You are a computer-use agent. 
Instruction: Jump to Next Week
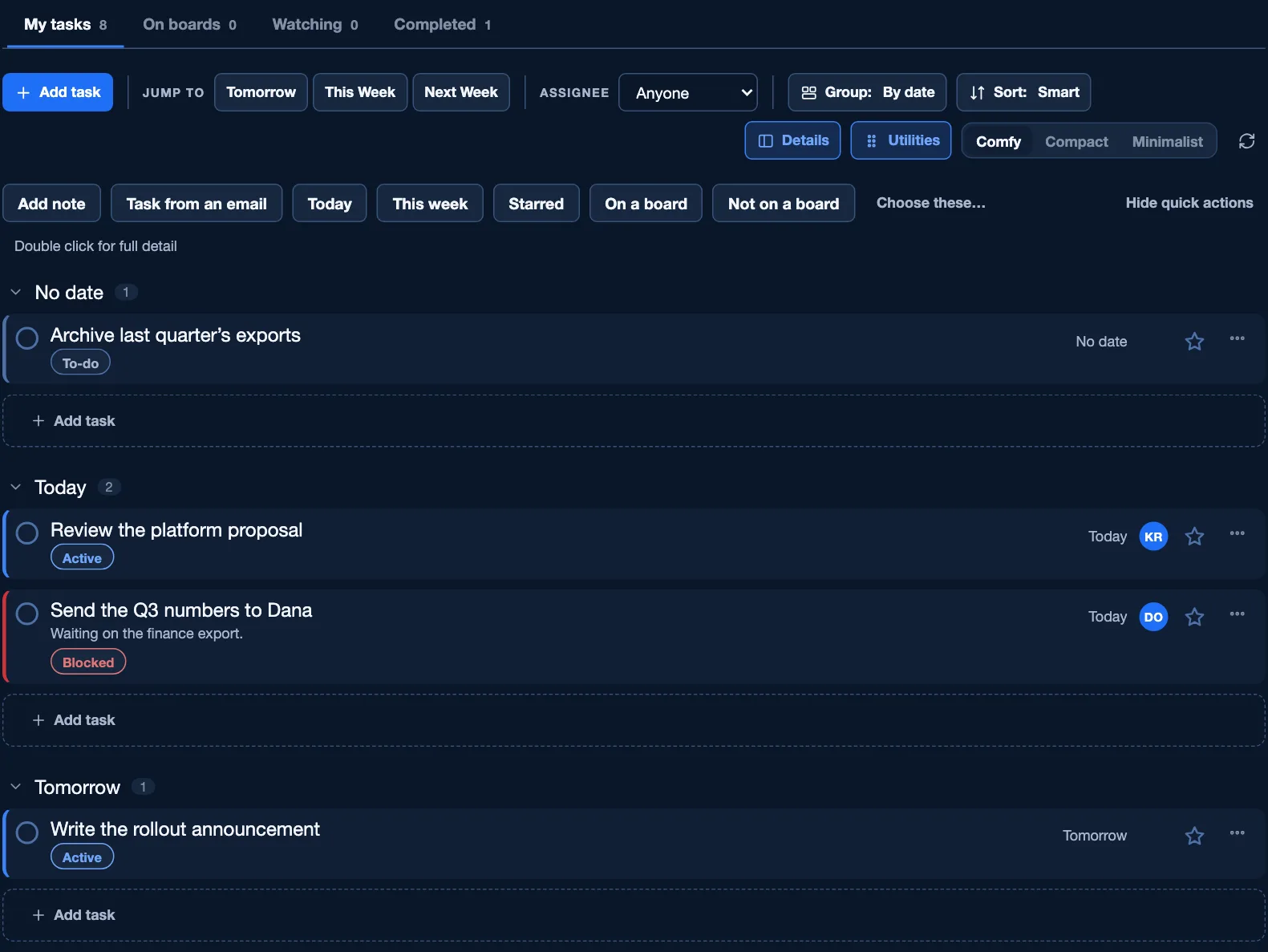point(461,92)
